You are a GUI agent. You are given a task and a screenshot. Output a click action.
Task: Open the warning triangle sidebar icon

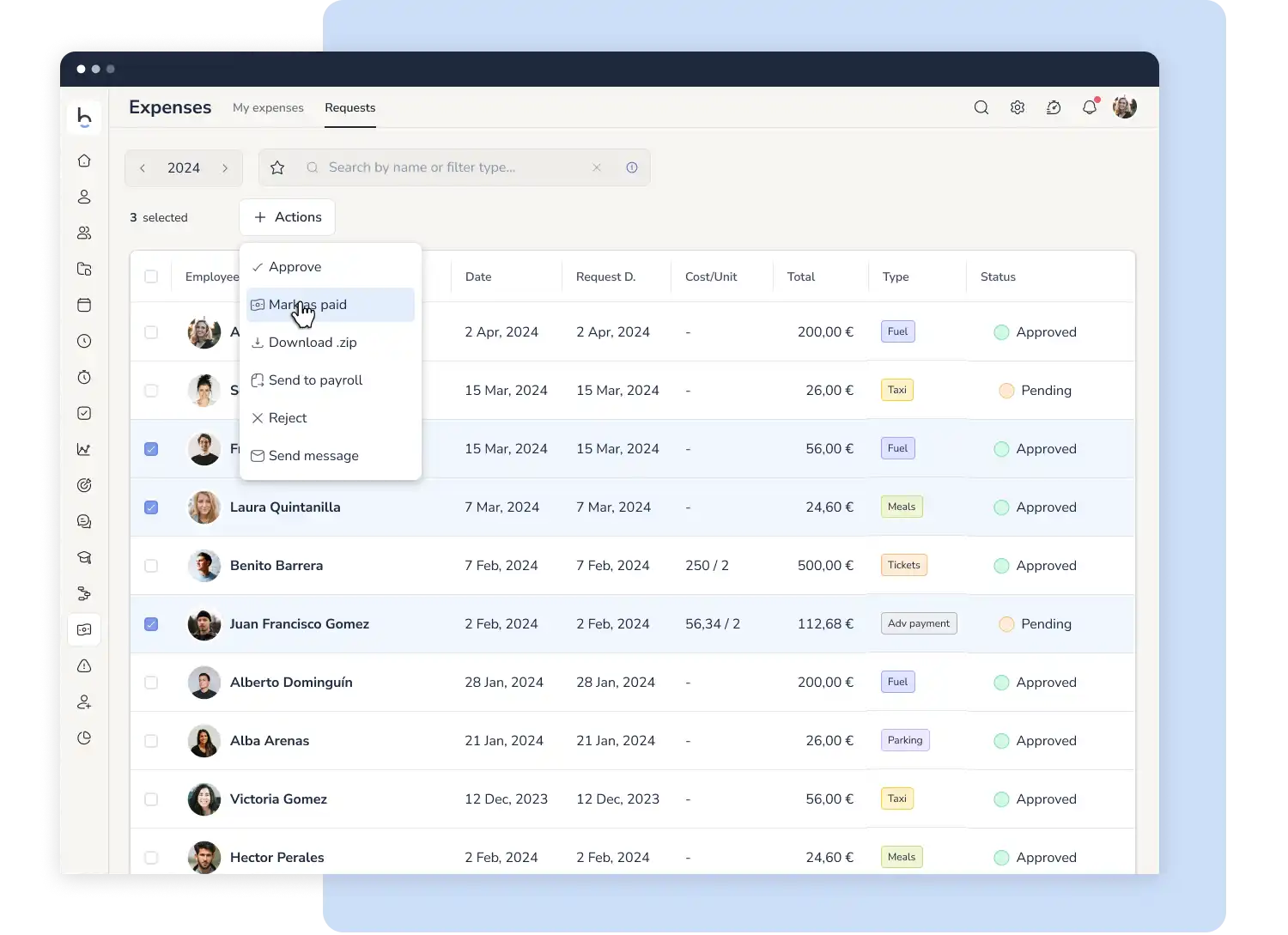coord(84,665)
